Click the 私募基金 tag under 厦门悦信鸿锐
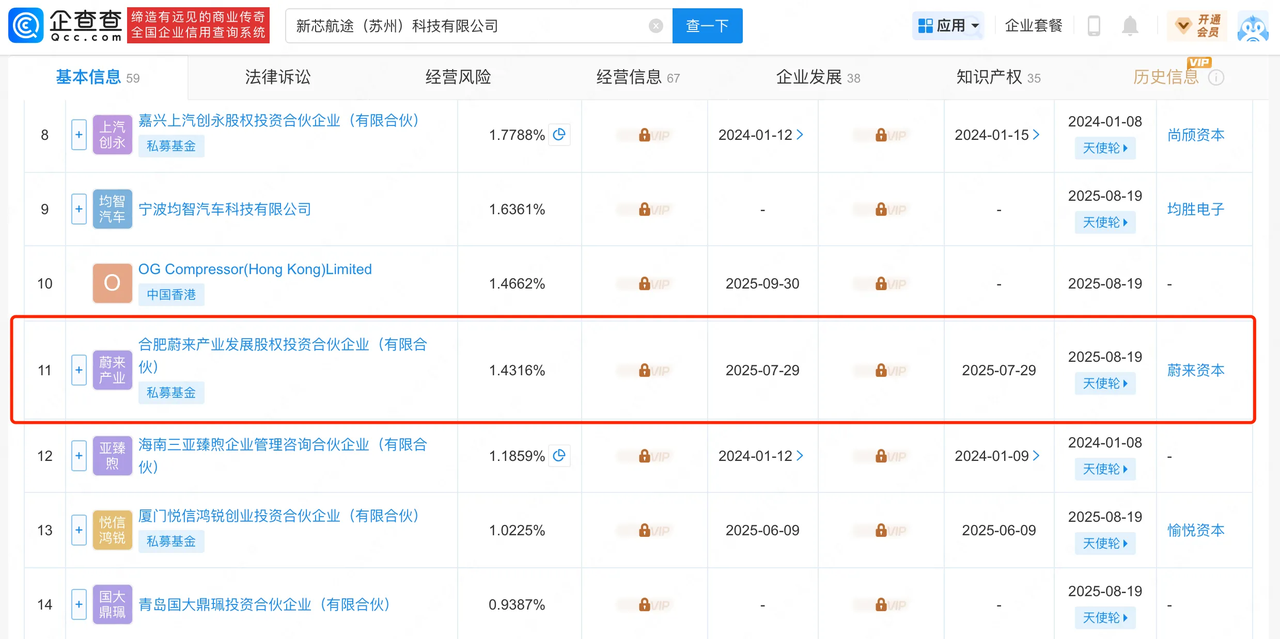1280x639 pixels. point(171,541)
